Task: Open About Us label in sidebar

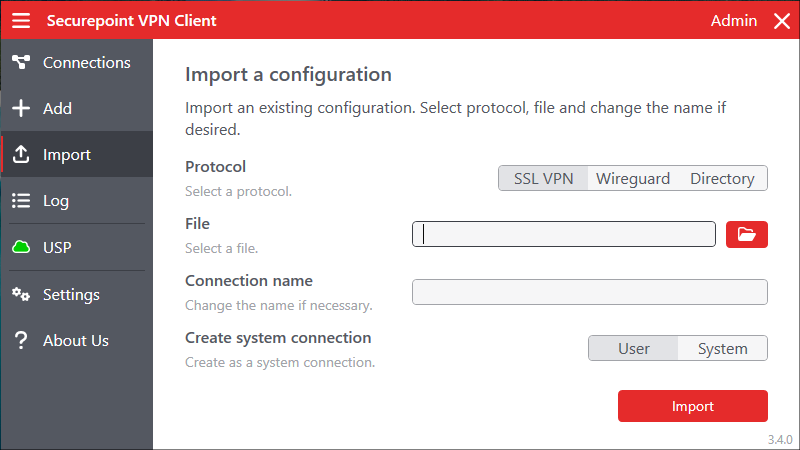Action: click(x=76, y=340)
